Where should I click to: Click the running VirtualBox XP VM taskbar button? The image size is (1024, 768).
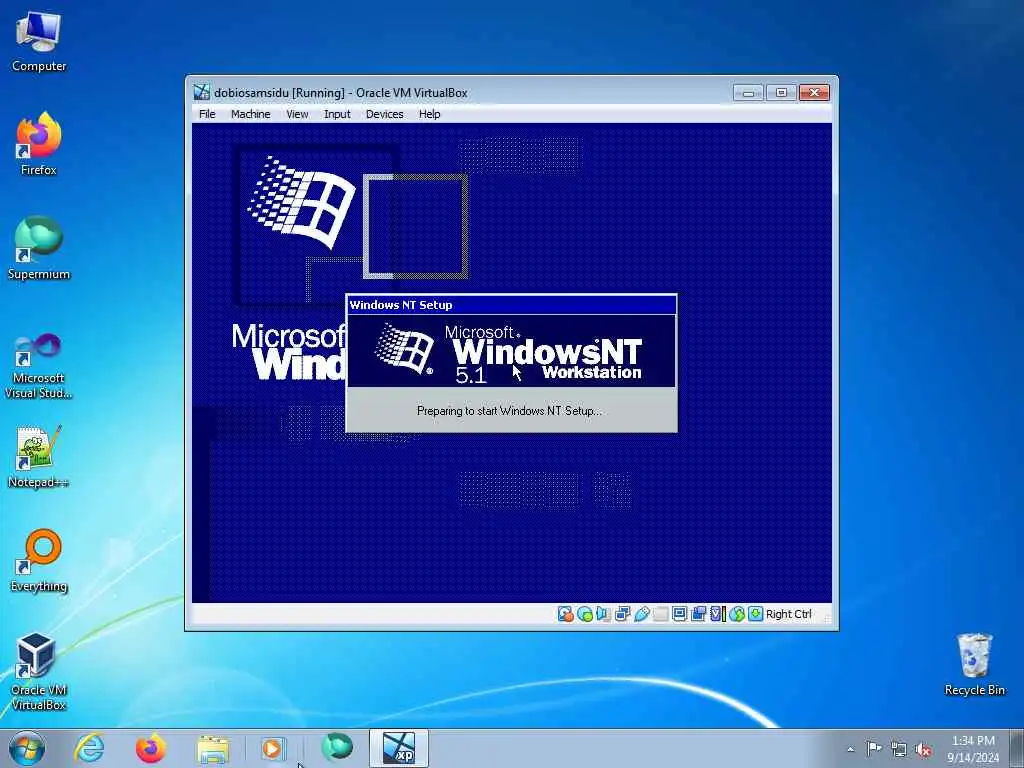[x=398, y=748]
